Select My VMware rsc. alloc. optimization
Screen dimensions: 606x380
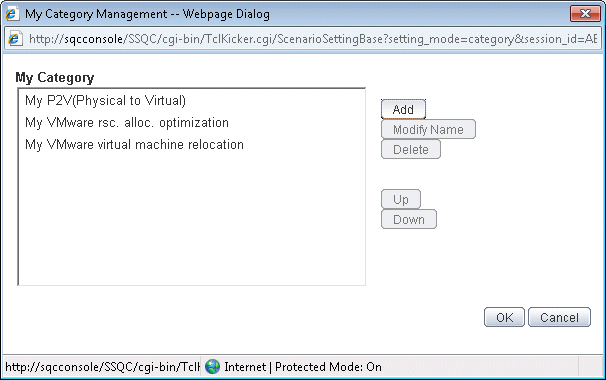coord(127,123)
